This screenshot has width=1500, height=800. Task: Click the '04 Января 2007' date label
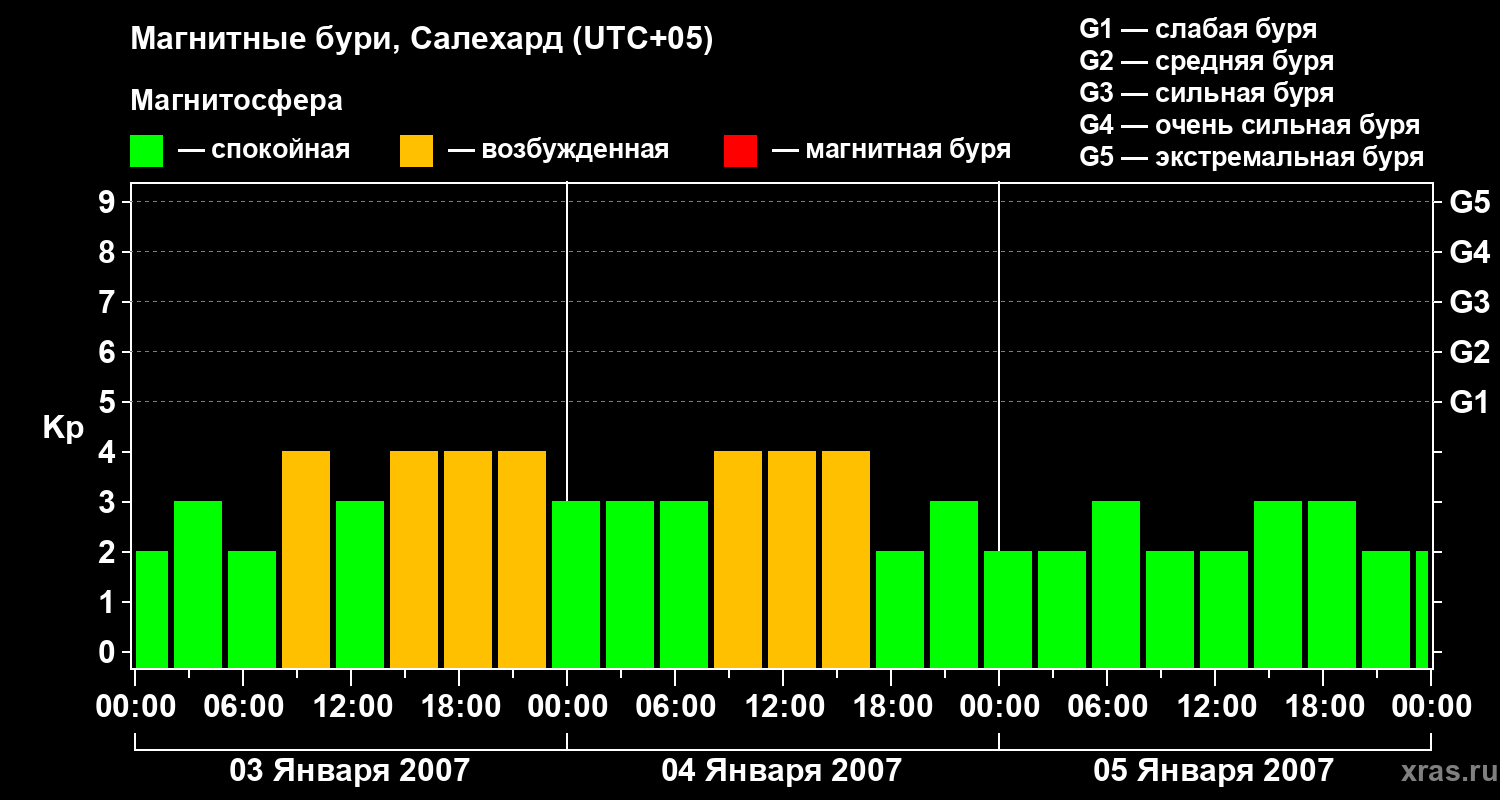point(782,771)
